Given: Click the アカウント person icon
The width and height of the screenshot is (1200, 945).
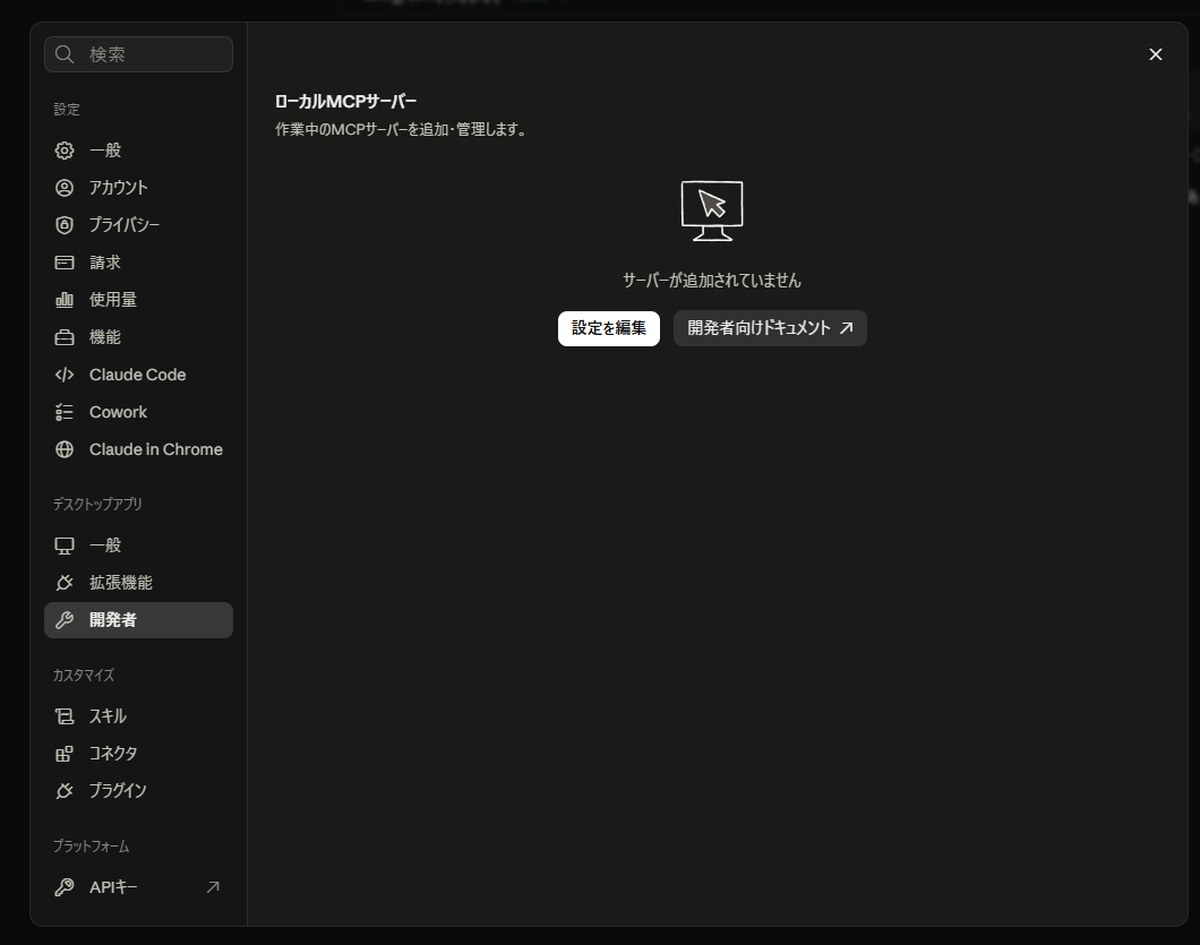Looking at the screenshot, I should pos(64,187).
